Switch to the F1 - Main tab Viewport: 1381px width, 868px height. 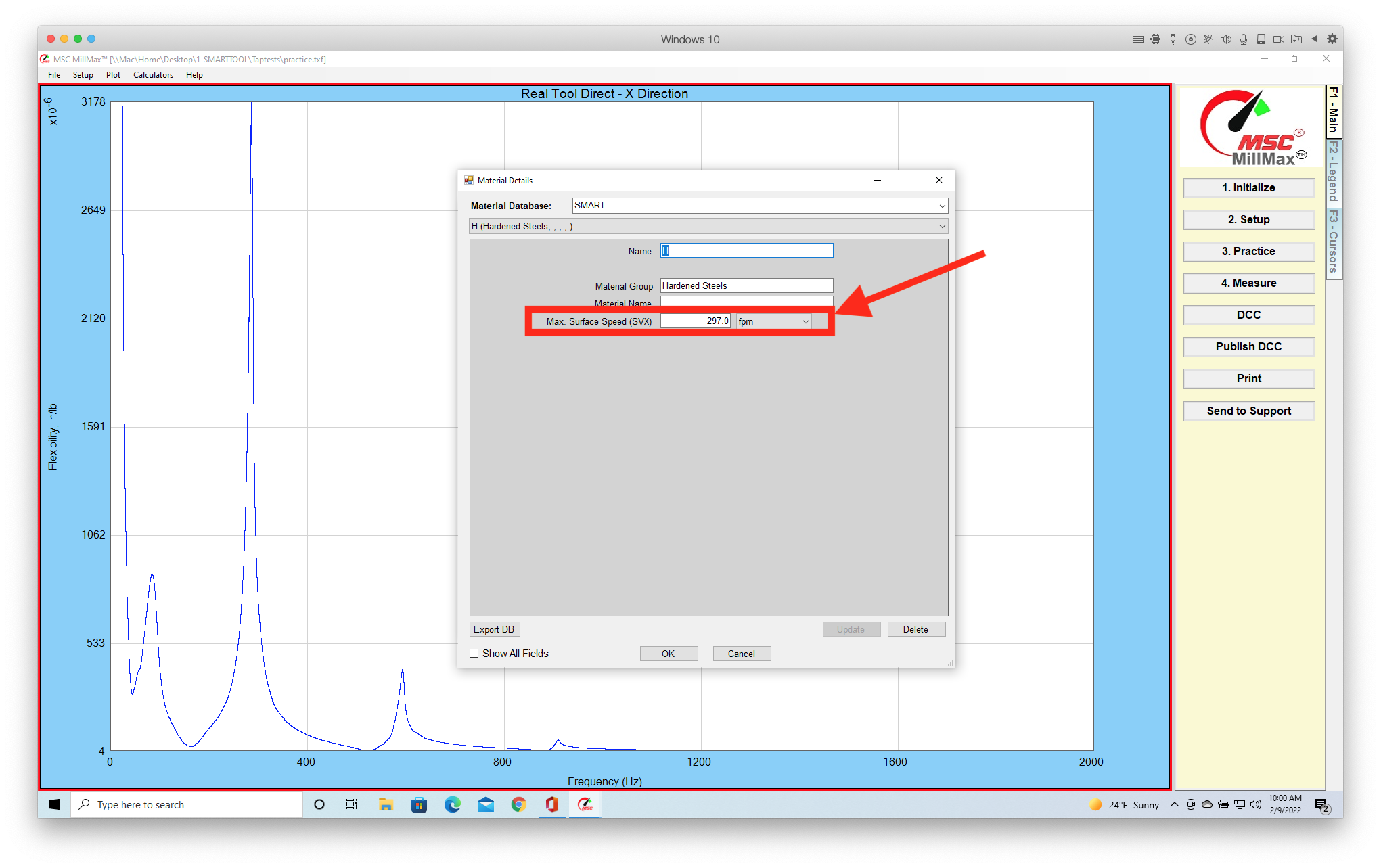[x=1334, y=111]
